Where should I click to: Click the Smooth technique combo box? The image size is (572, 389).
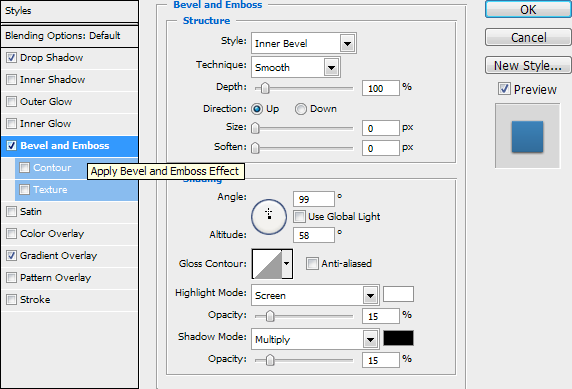coord(295,68)
